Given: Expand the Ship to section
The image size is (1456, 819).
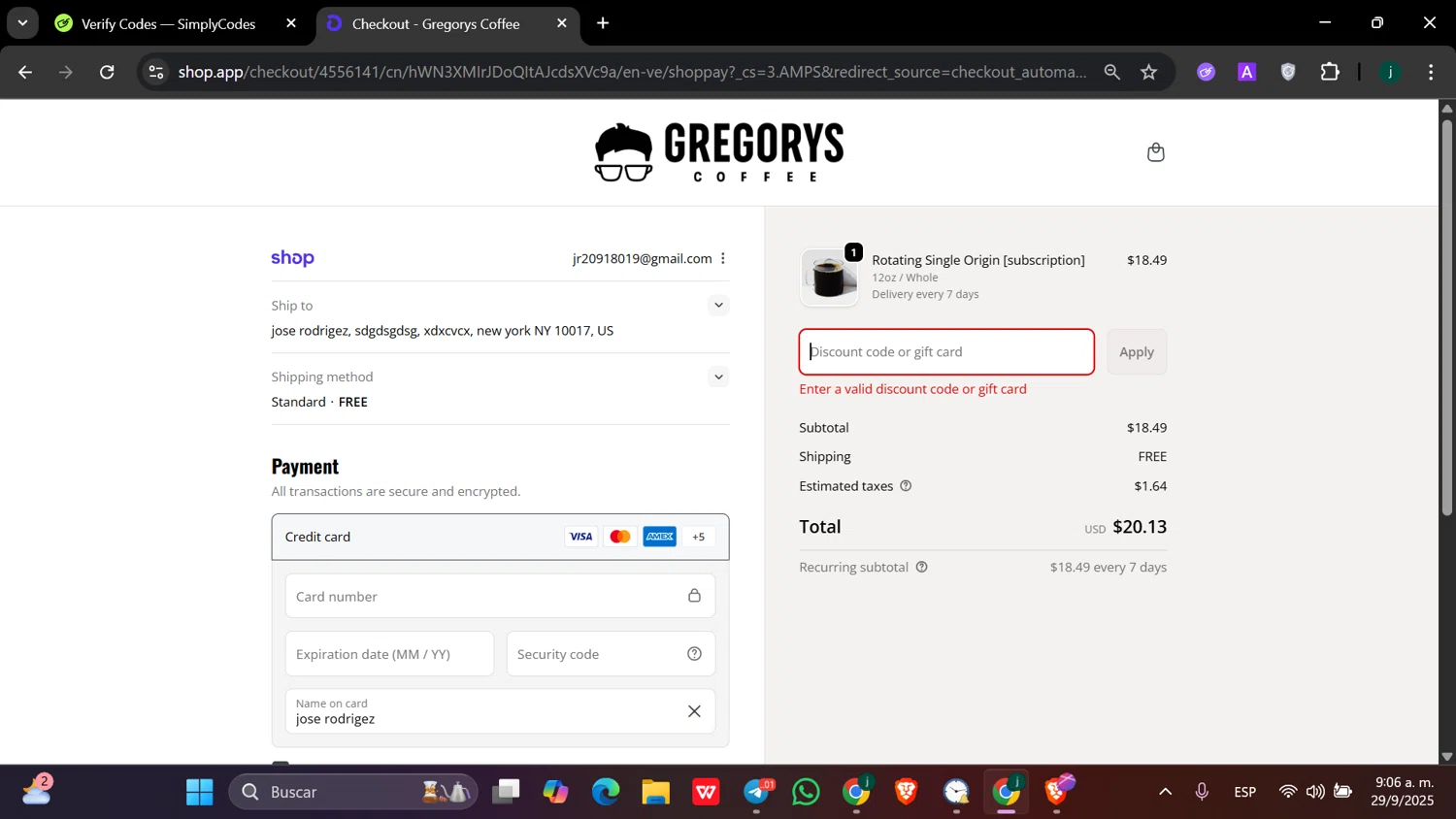Looking at the screenshot, I should tap(718, 305).
